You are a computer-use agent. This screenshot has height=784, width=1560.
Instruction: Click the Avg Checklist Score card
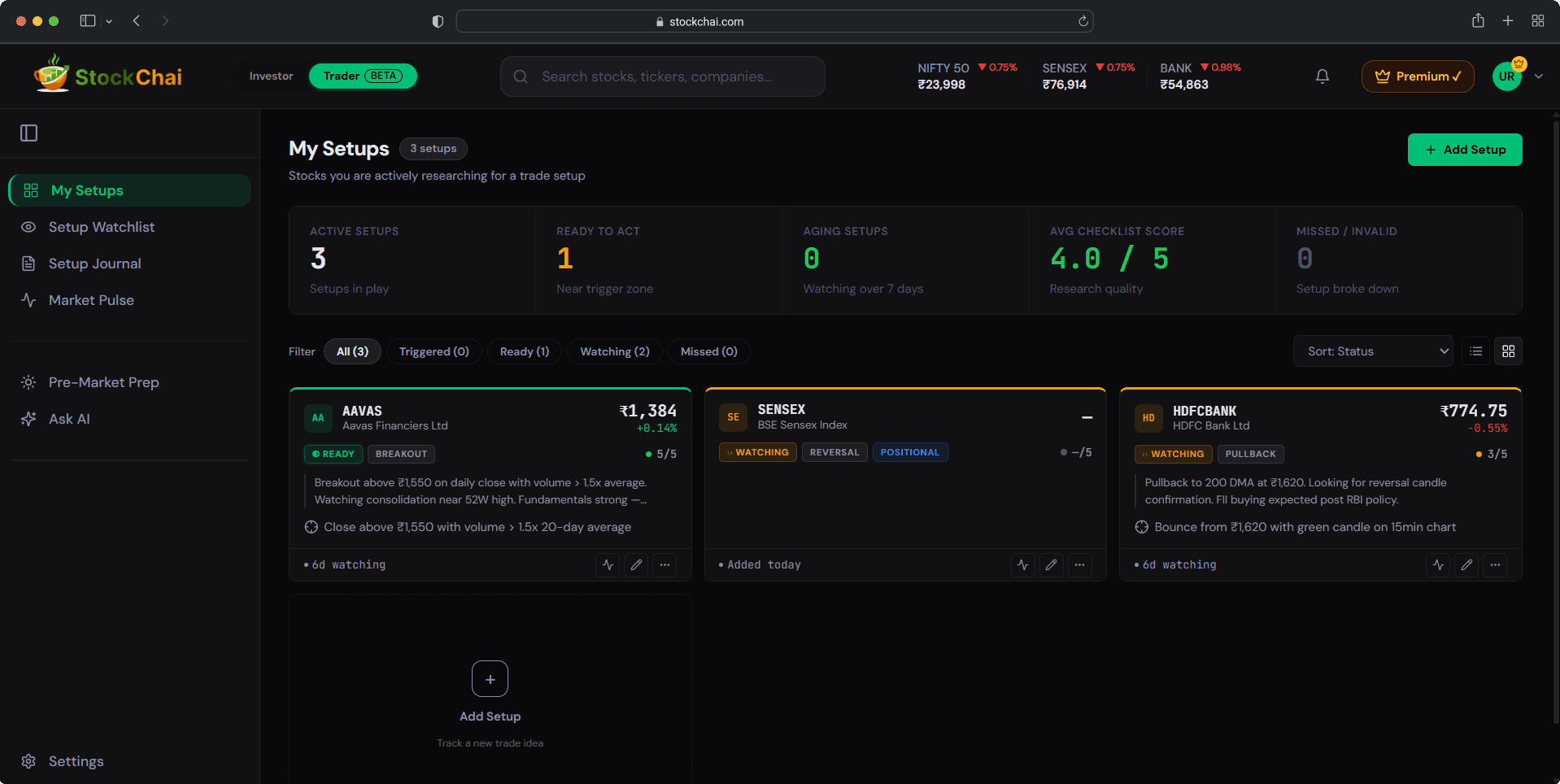click(1152, 260)
